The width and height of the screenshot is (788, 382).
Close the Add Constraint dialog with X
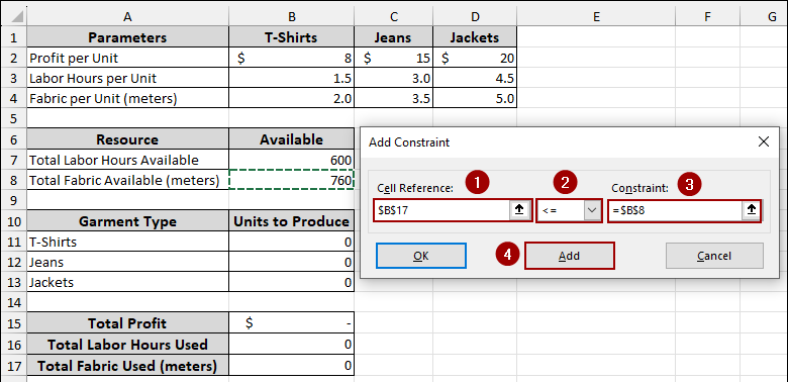763,142
